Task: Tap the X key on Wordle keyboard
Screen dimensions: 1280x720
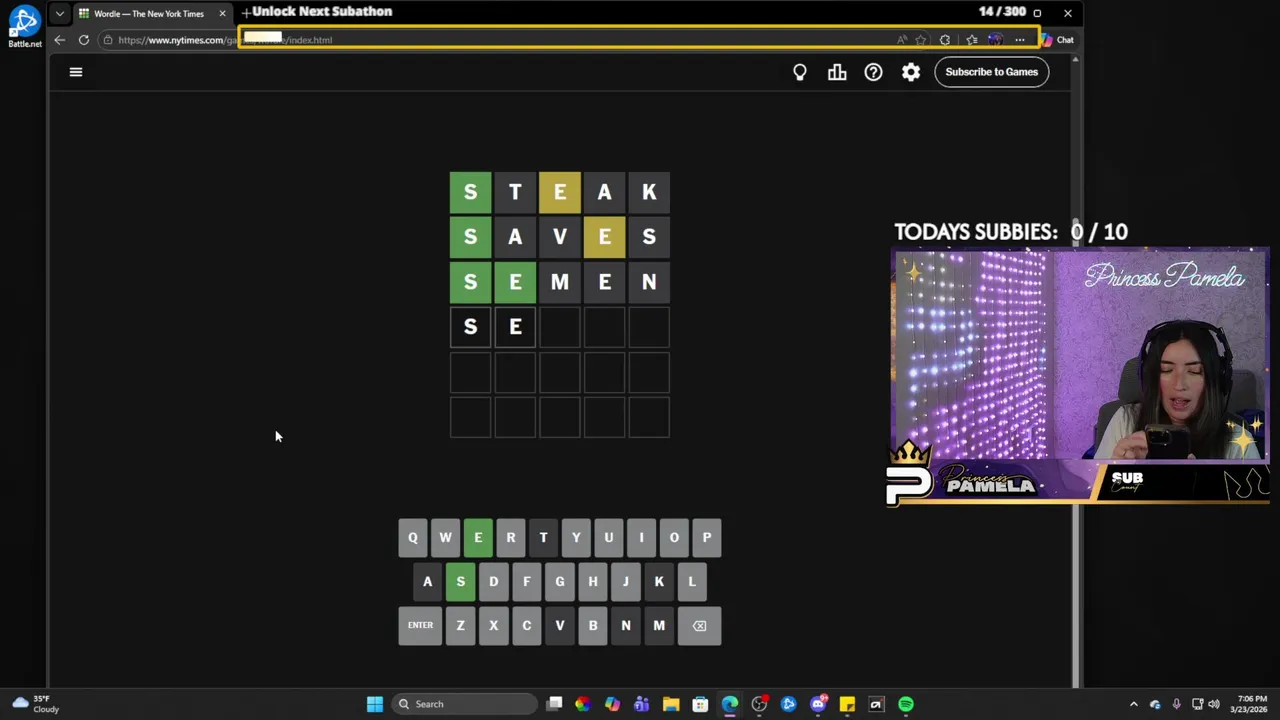Action: [x=494, y=626]
